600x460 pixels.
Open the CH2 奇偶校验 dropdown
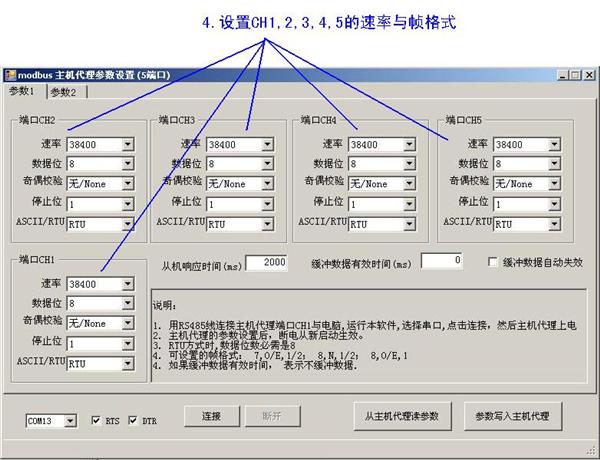coord(100,184)
